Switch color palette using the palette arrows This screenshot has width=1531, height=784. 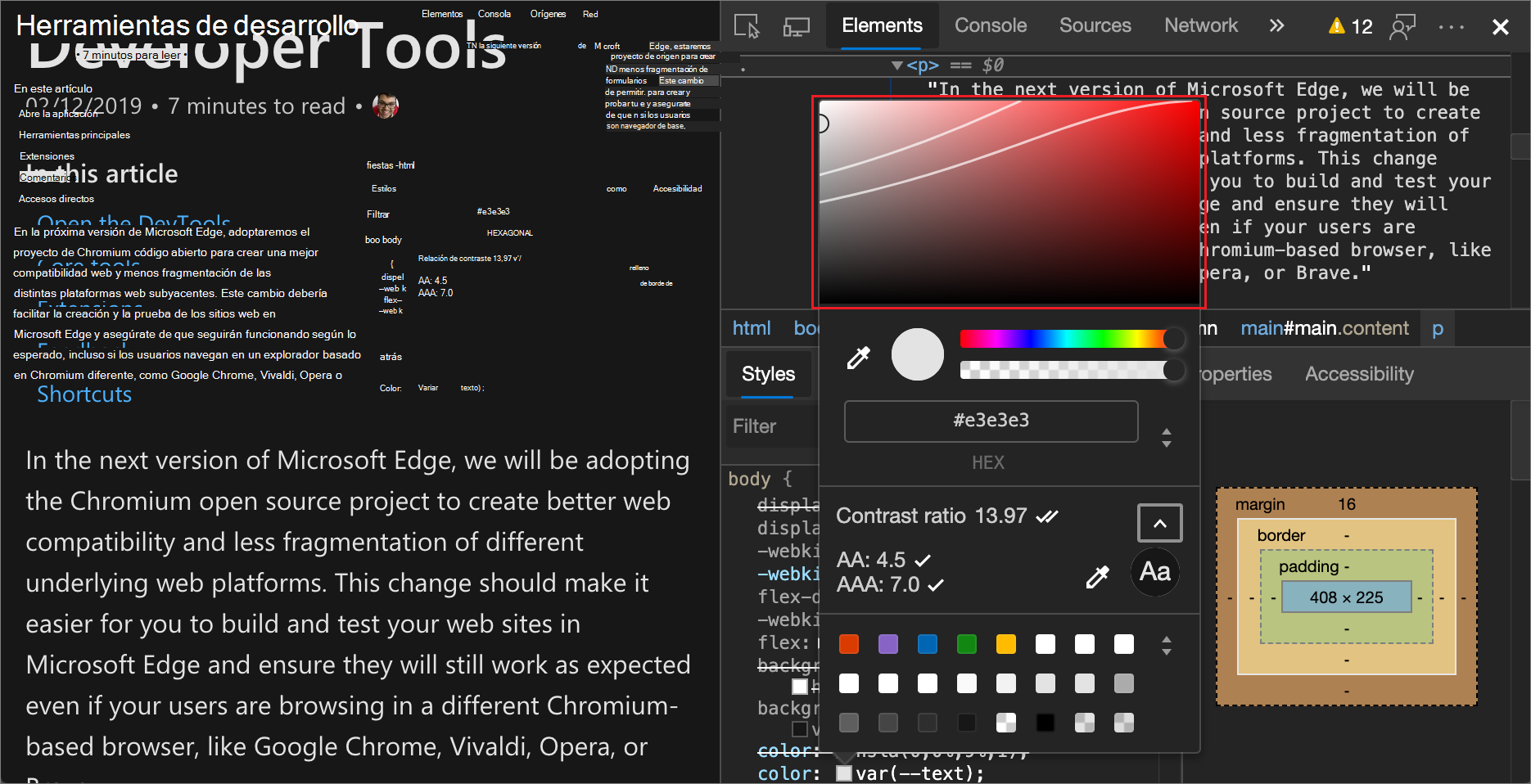click(1167, 646)
